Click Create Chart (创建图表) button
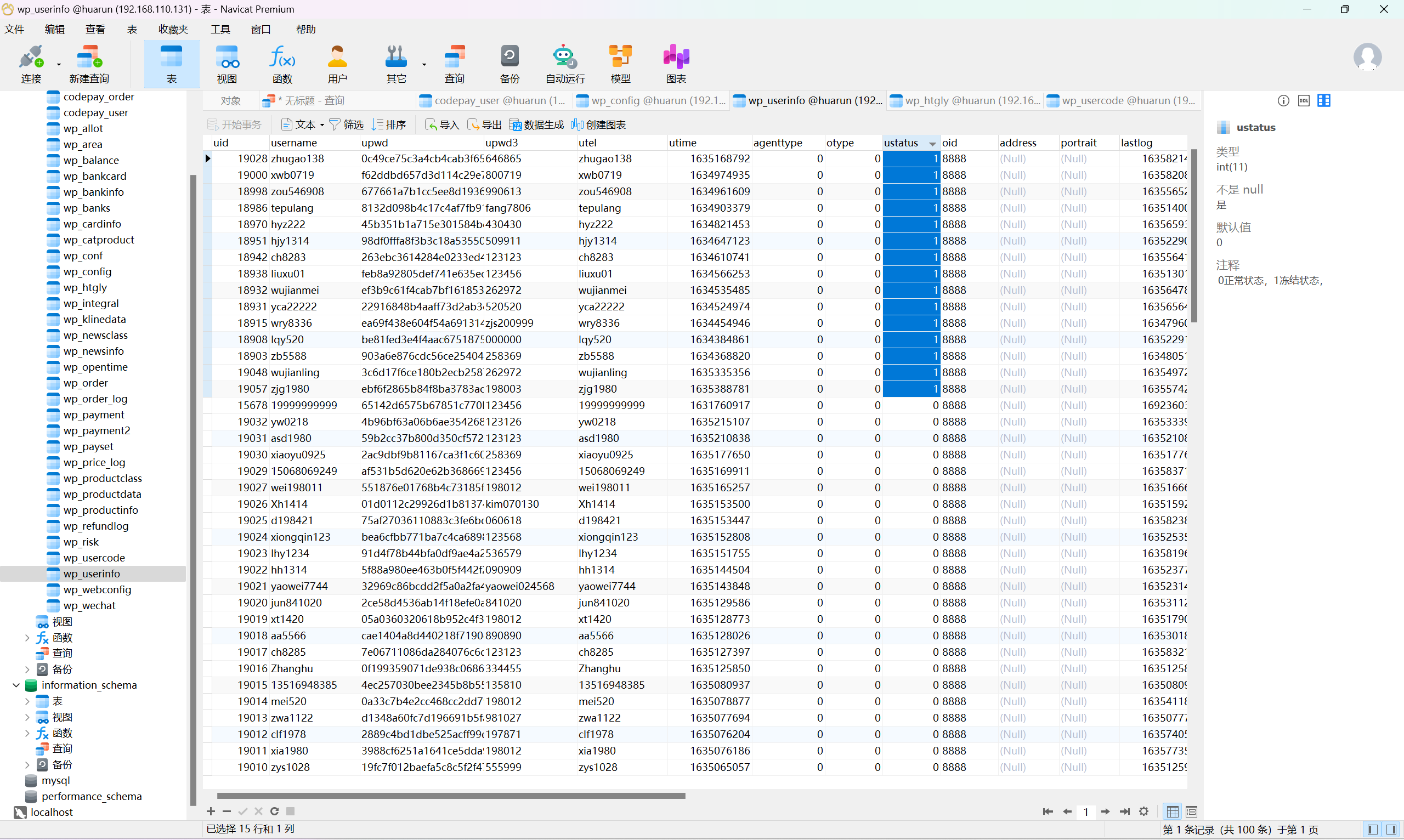This screenshot has width=1404, height=840. point(598,124)
